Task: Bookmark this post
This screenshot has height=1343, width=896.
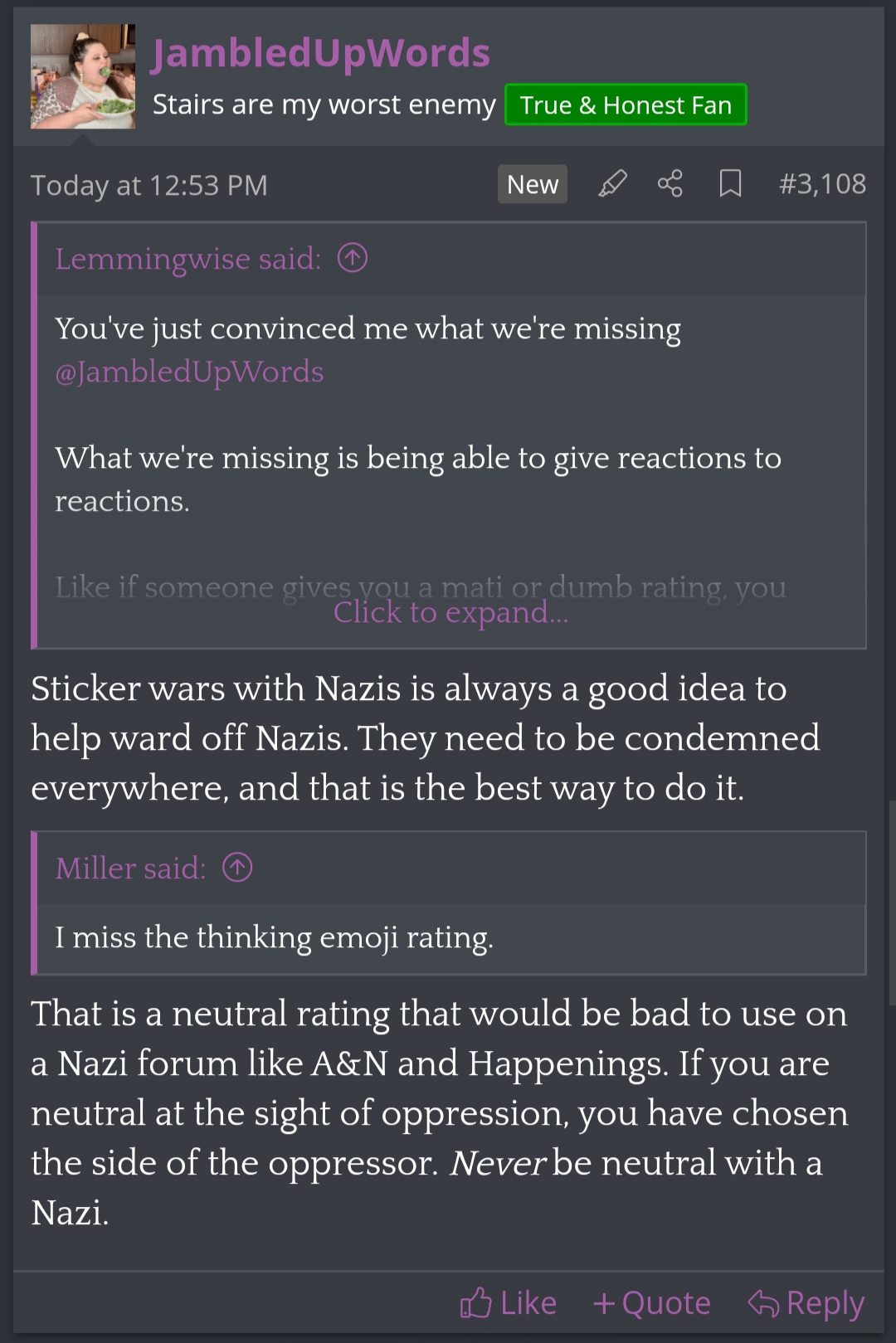Action: (x=730, y=183)
